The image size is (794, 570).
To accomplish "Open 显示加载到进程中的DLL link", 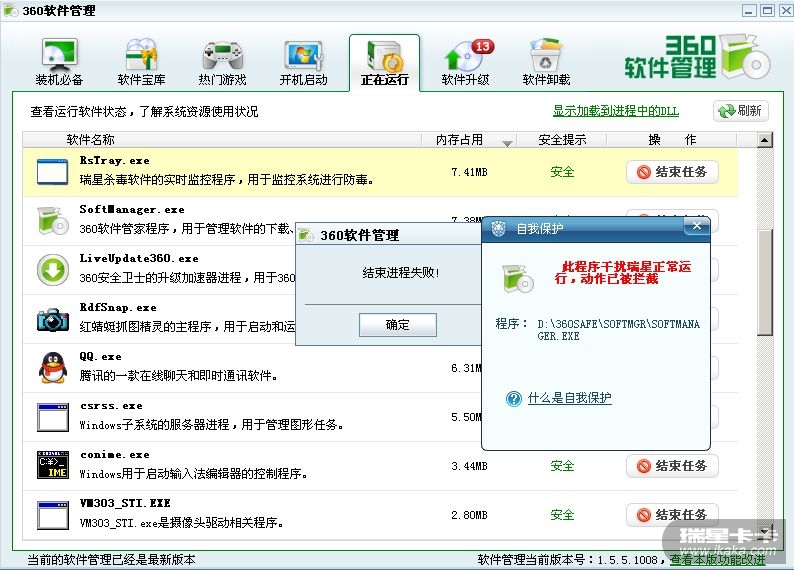I will (x=615, y=111).
